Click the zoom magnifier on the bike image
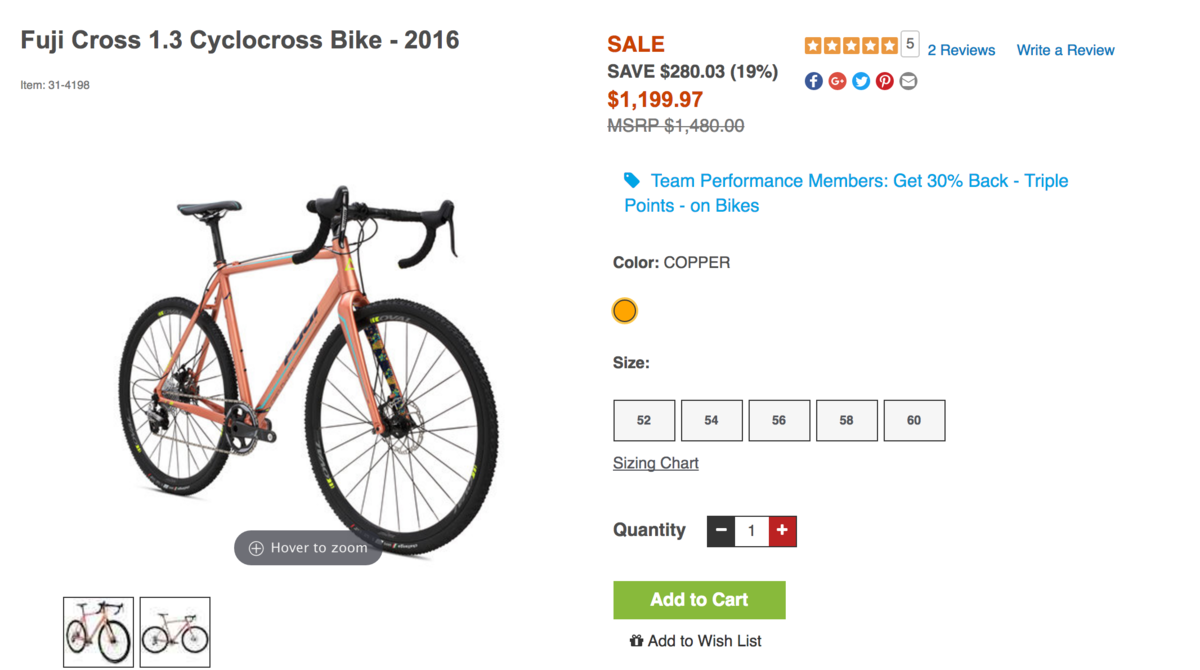The image size is (1200, 670). pos(257,548)
